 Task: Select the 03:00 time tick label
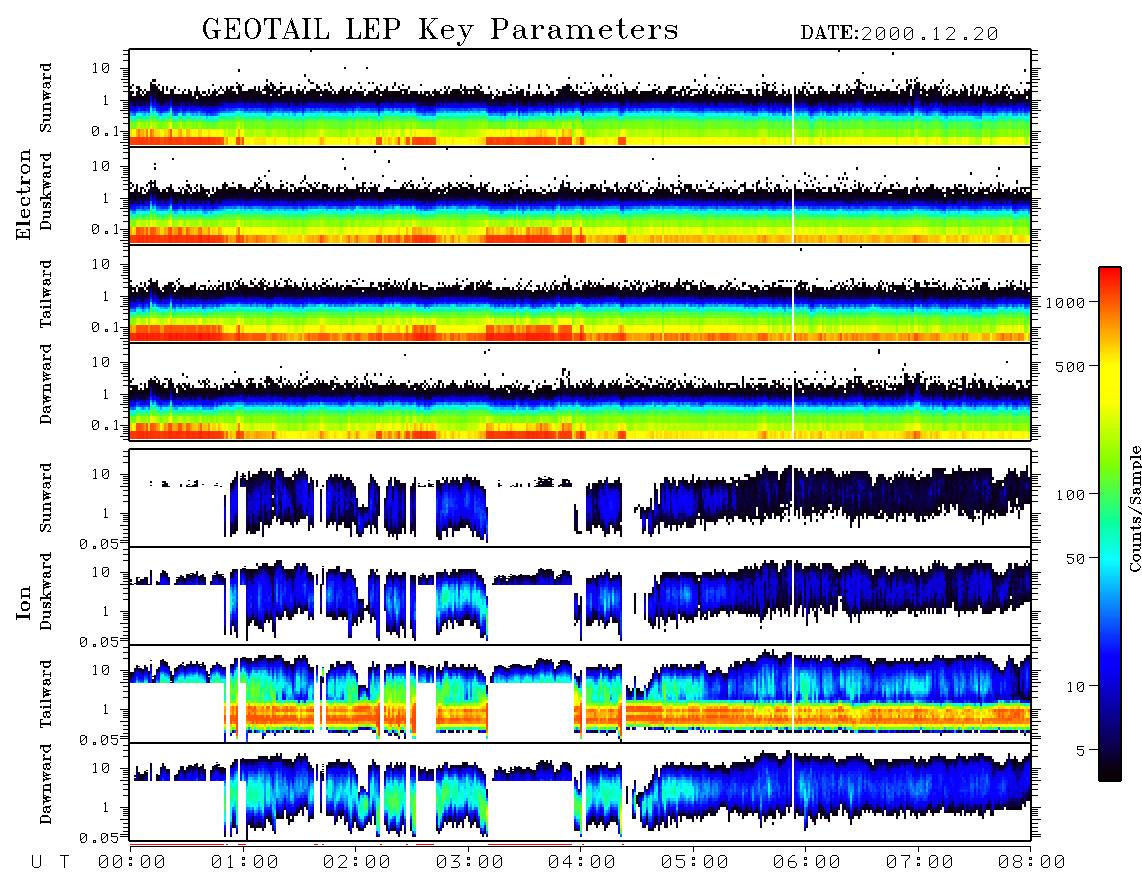(470, 863)
